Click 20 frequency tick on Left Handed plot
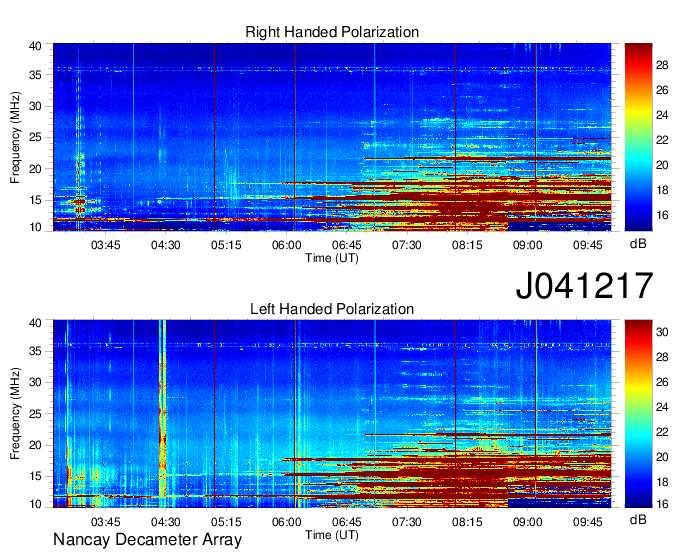This screenshot has height=552, width=680. [35, 445]
